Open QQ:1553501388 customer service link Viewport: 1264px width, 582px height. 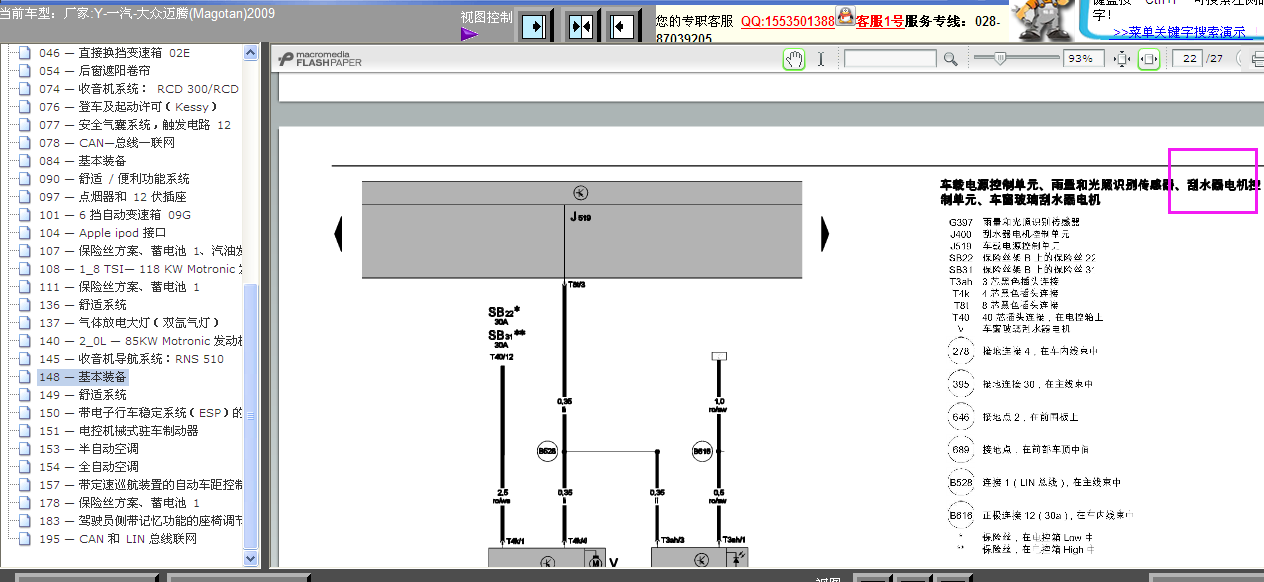(788, 22)
